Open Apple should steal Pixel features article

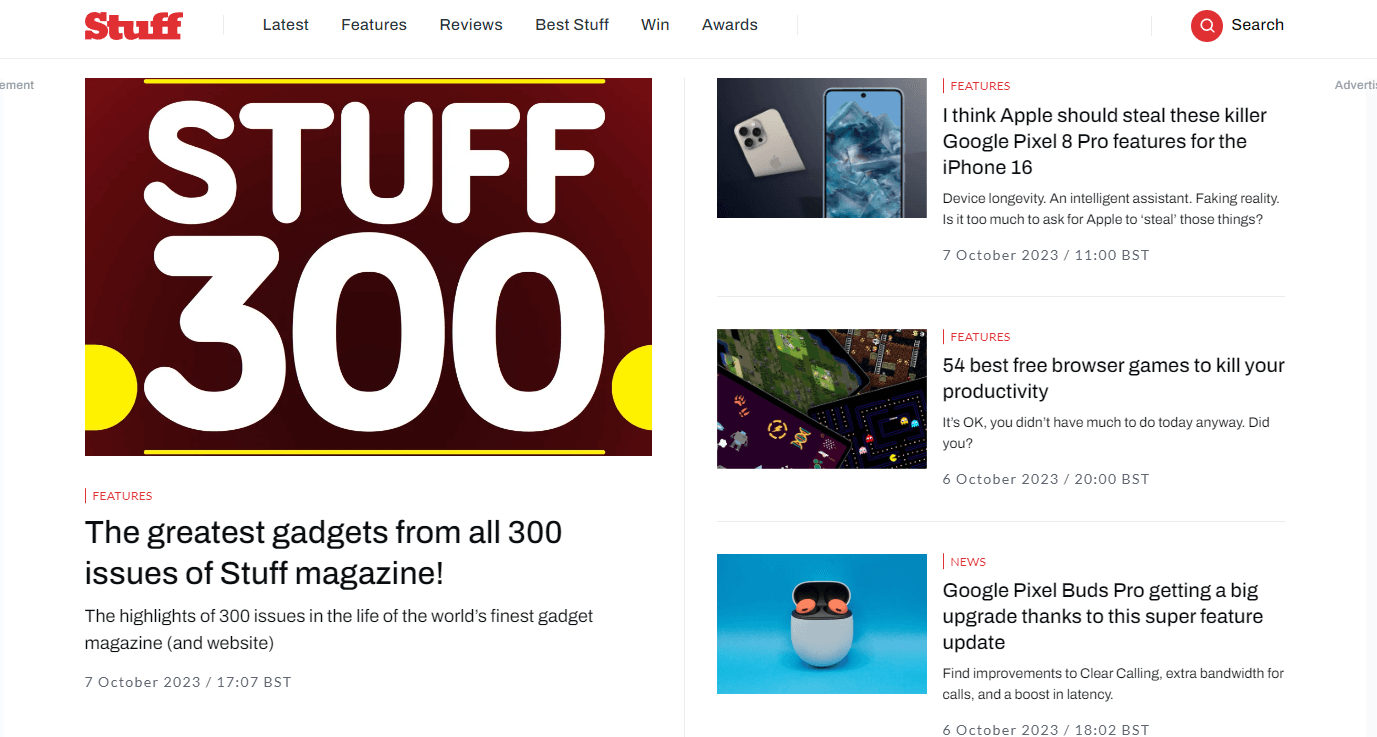coord(1105,141)
